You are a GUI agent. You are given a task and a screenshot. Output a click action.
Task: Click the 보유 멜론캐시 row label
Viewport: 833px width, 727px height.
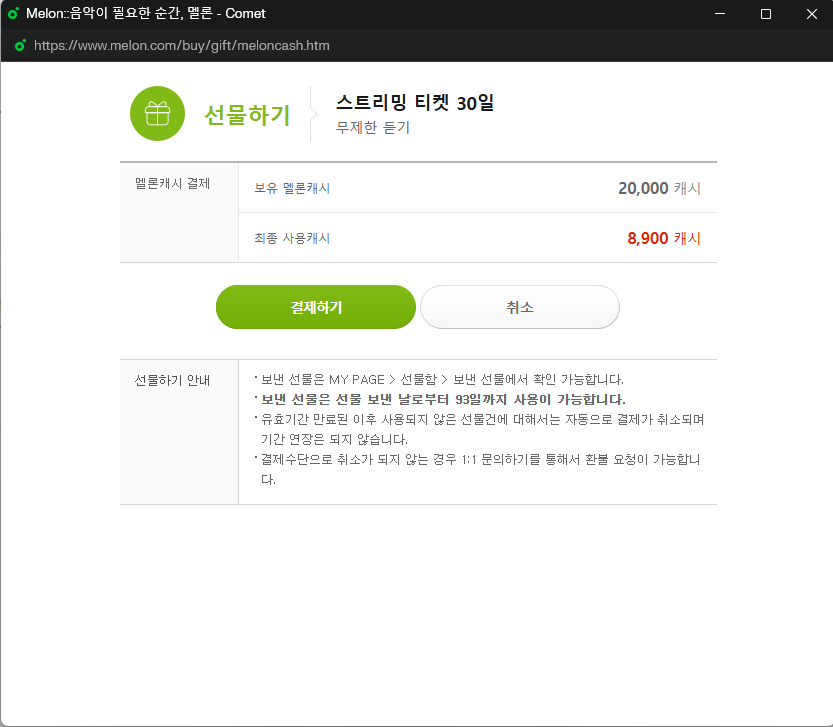292,188
